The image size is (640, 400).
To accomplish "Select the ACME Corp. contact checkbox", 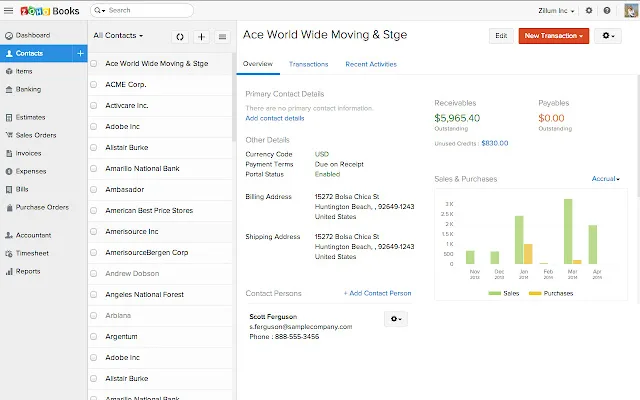I will [93, 84].
